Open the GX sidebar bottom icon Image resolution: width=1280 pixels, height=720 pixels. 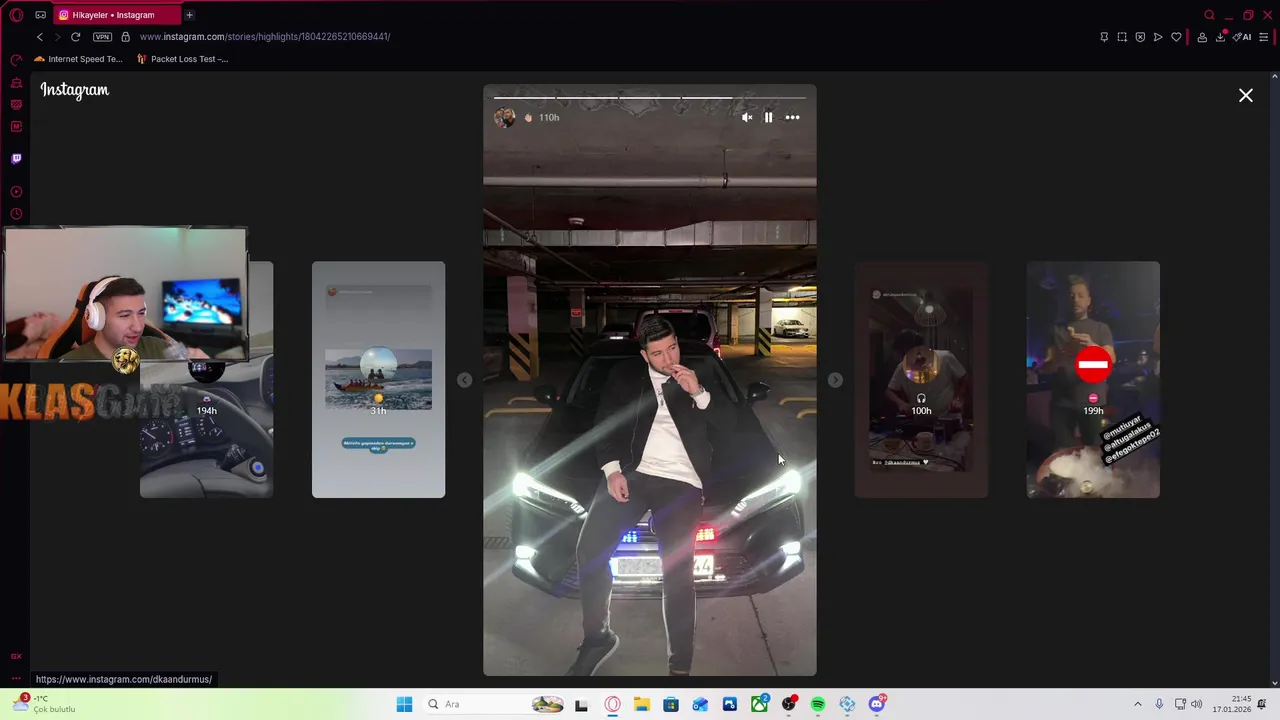click(16, 656)
